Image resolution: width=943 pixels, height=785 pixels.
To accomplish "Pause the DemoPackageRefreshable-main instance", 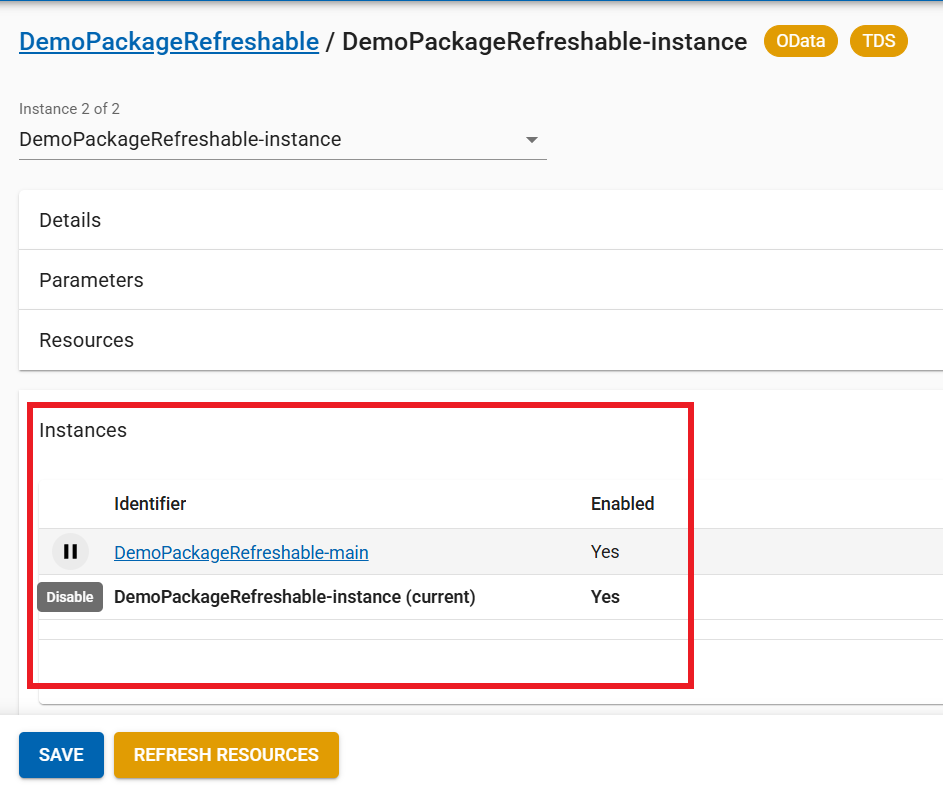I will (70, 551).
